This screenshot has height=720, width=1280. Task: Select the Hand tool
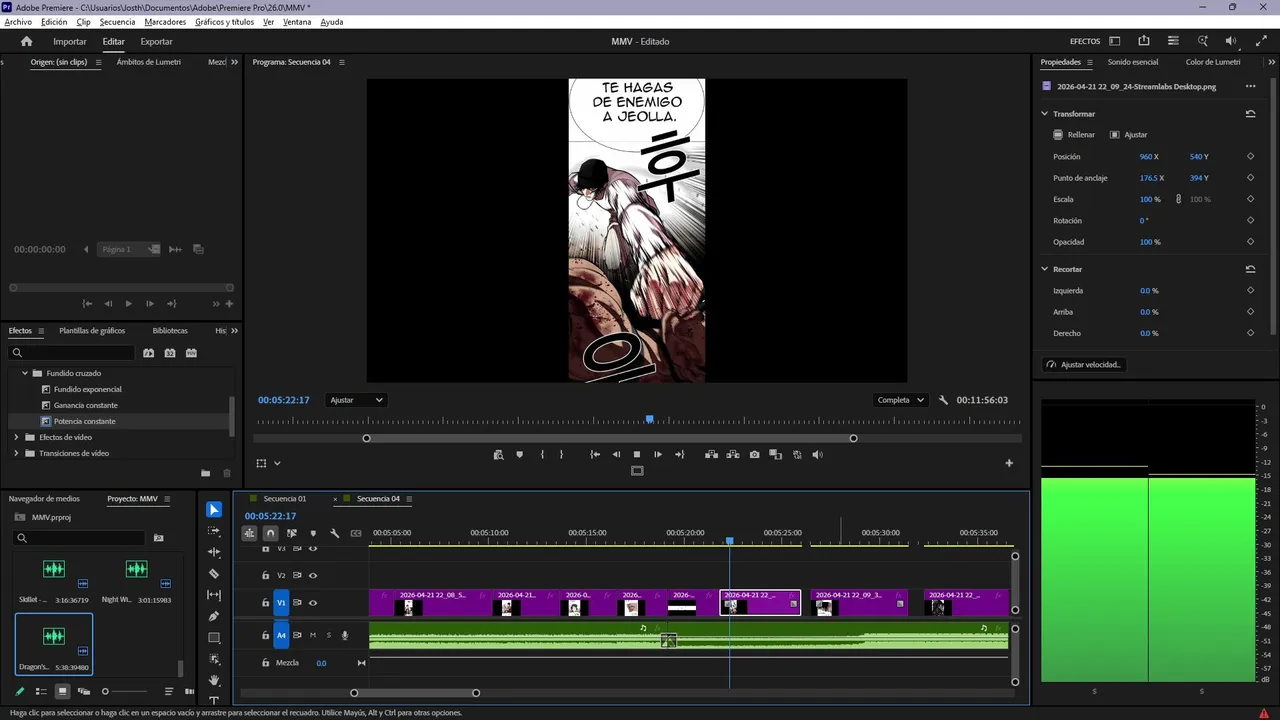214,680
